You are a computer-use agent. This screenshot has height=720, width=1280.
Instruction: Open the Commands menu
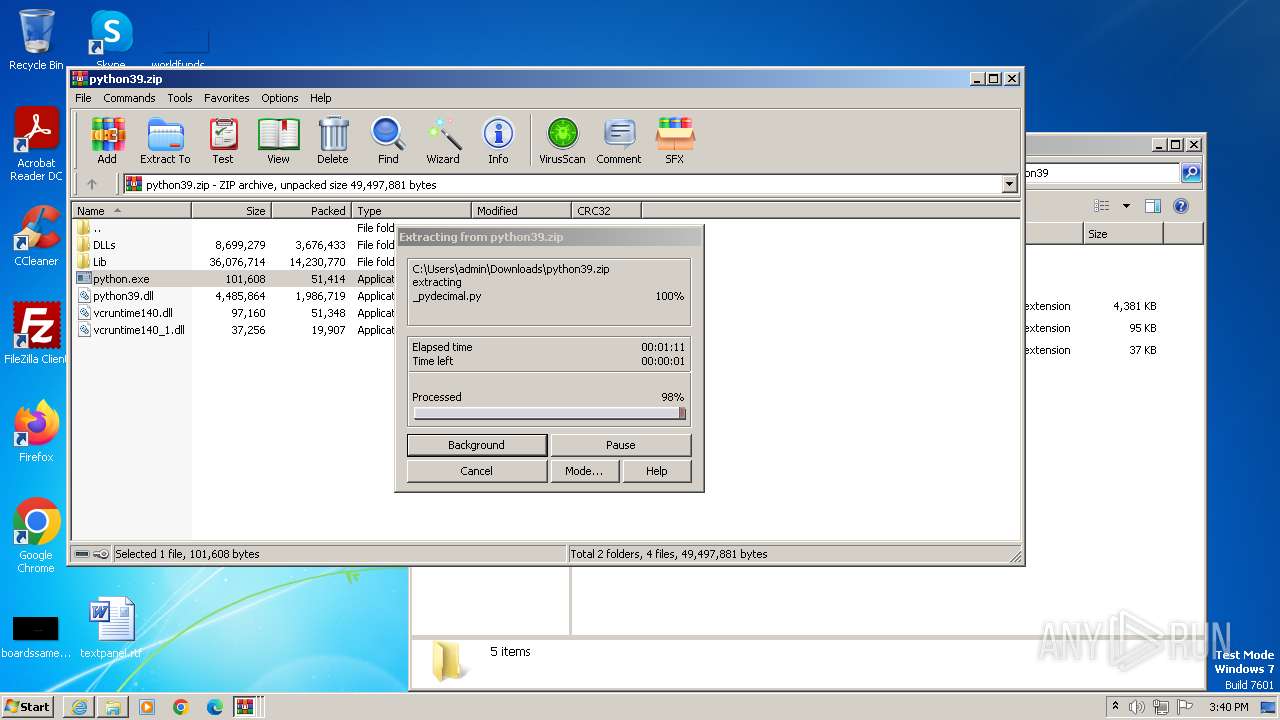(129, 98)
